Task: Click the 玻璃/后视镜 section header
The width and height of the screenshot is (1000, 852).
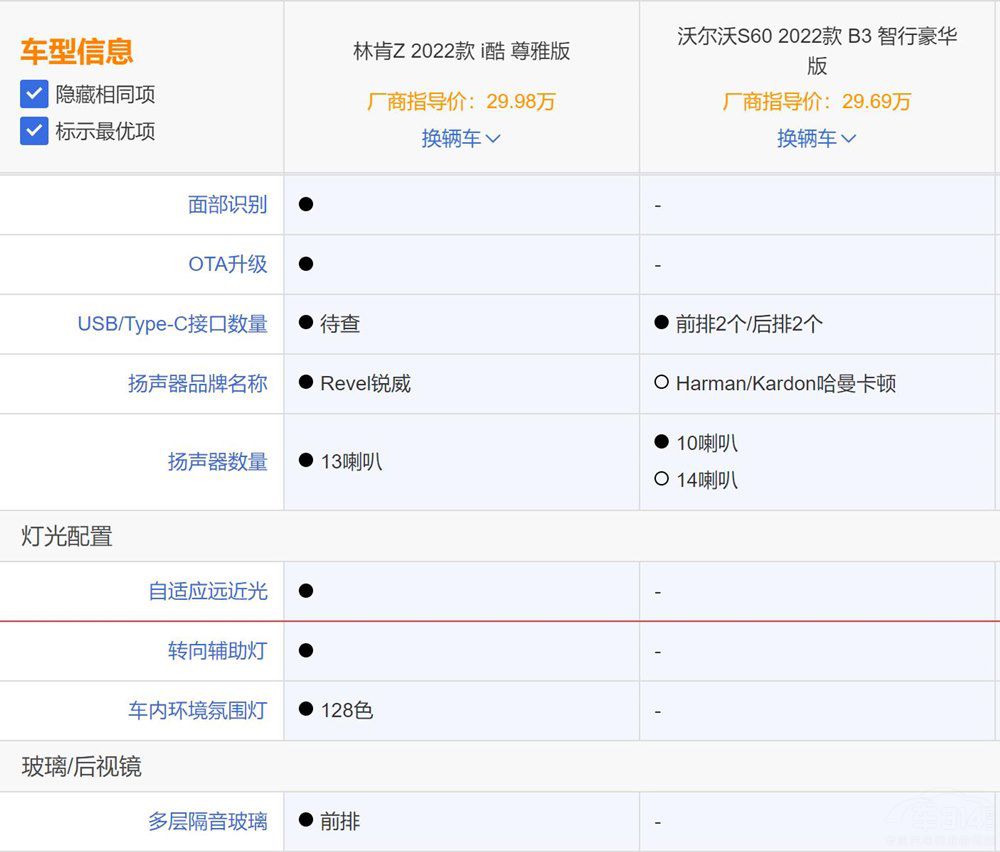Action: pyautogui.click(x=81, y=766)
